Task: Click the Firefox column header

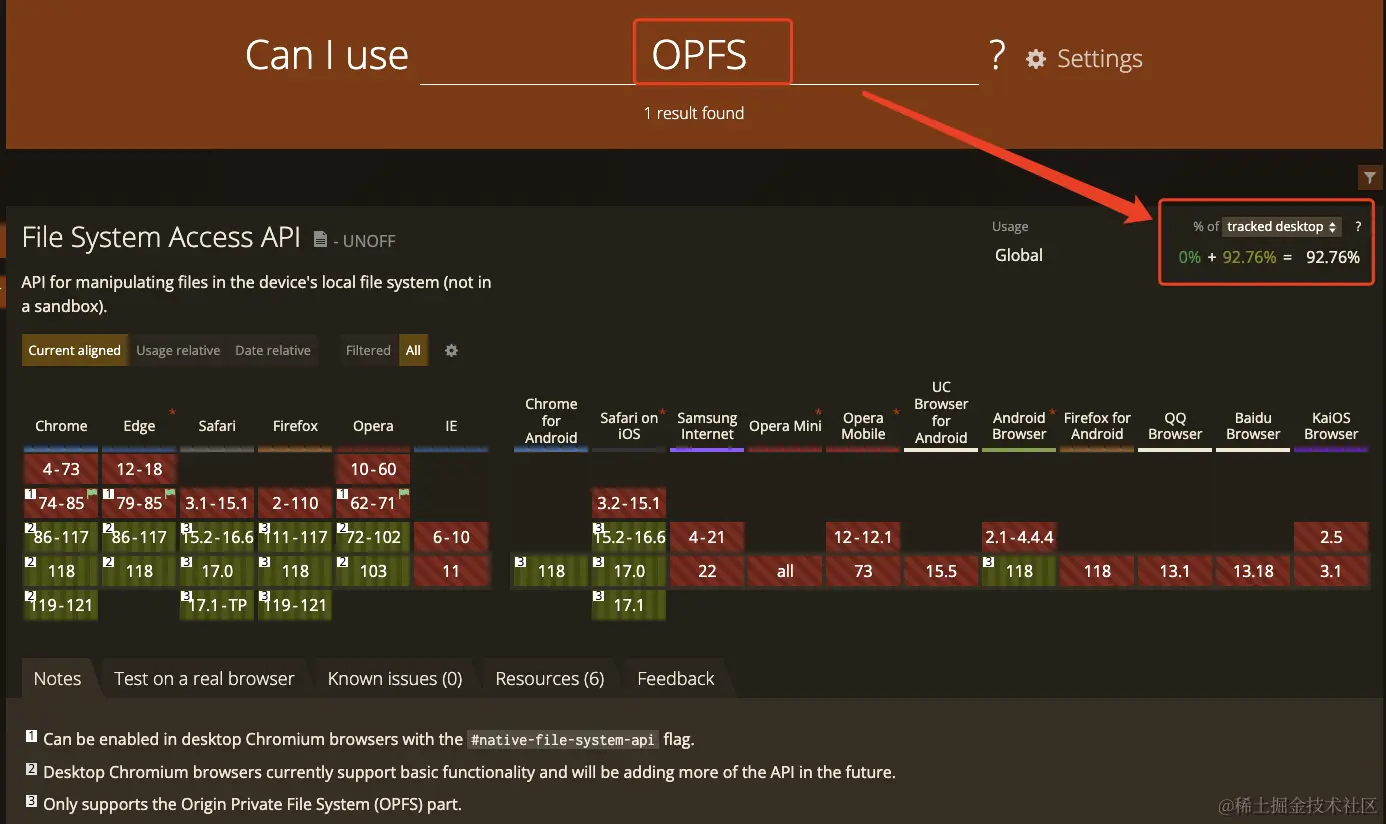Action: tap(295, 426)
